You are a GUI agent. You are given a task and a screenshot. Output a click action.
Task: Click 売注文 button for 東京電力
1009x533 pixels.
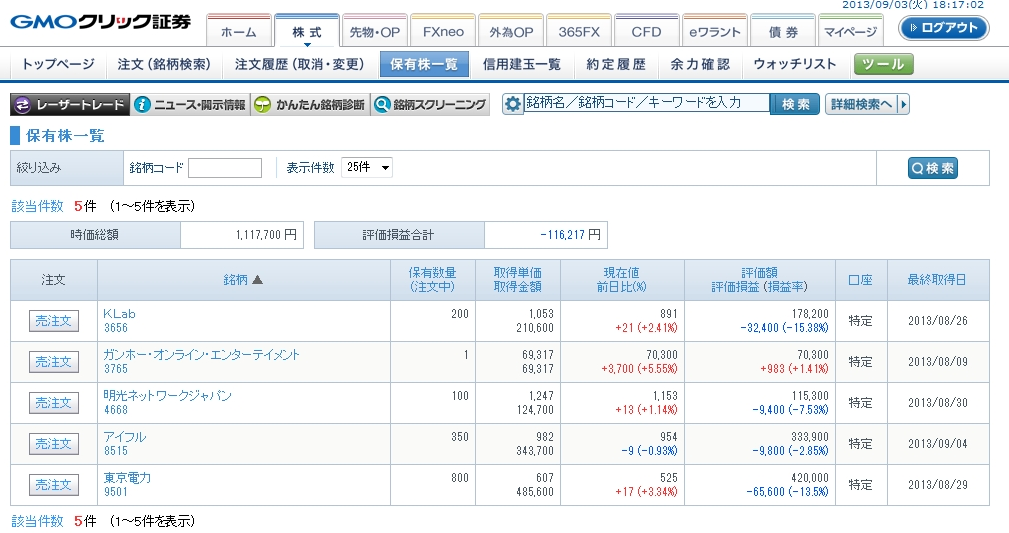[53, 485]
